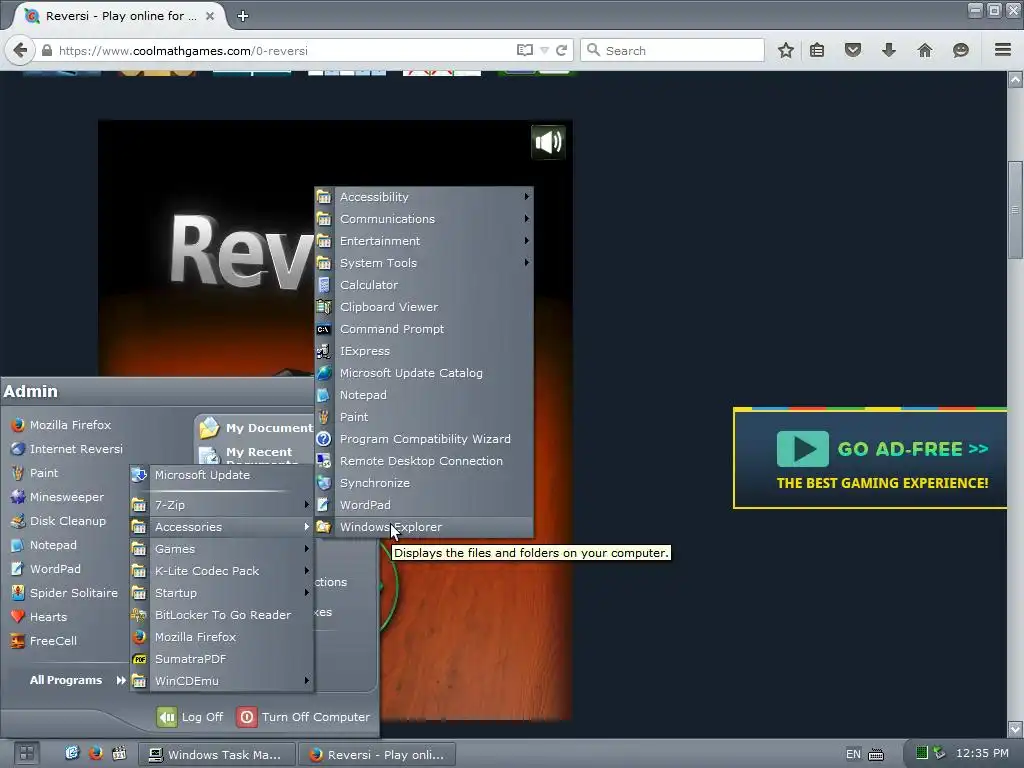Expand System Tools submenu arrow
Screen dimensions: 1024x768
point(526,263)
